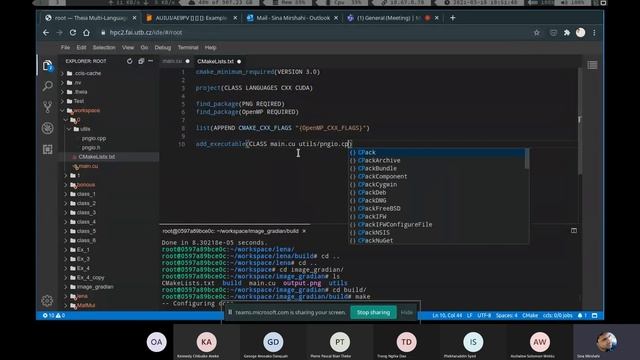The height and width of the screenshot is (360, 640).
Task: Open main.cu in Explorer
Action: pos(88,166)
